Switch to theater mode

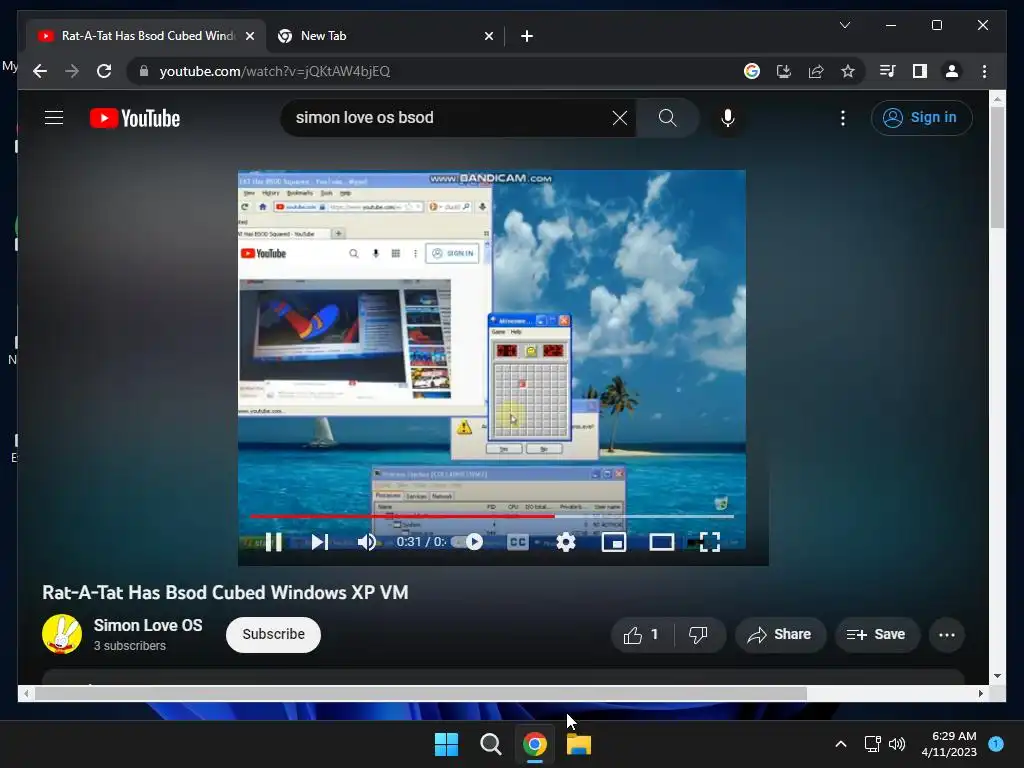coord(662,542)
